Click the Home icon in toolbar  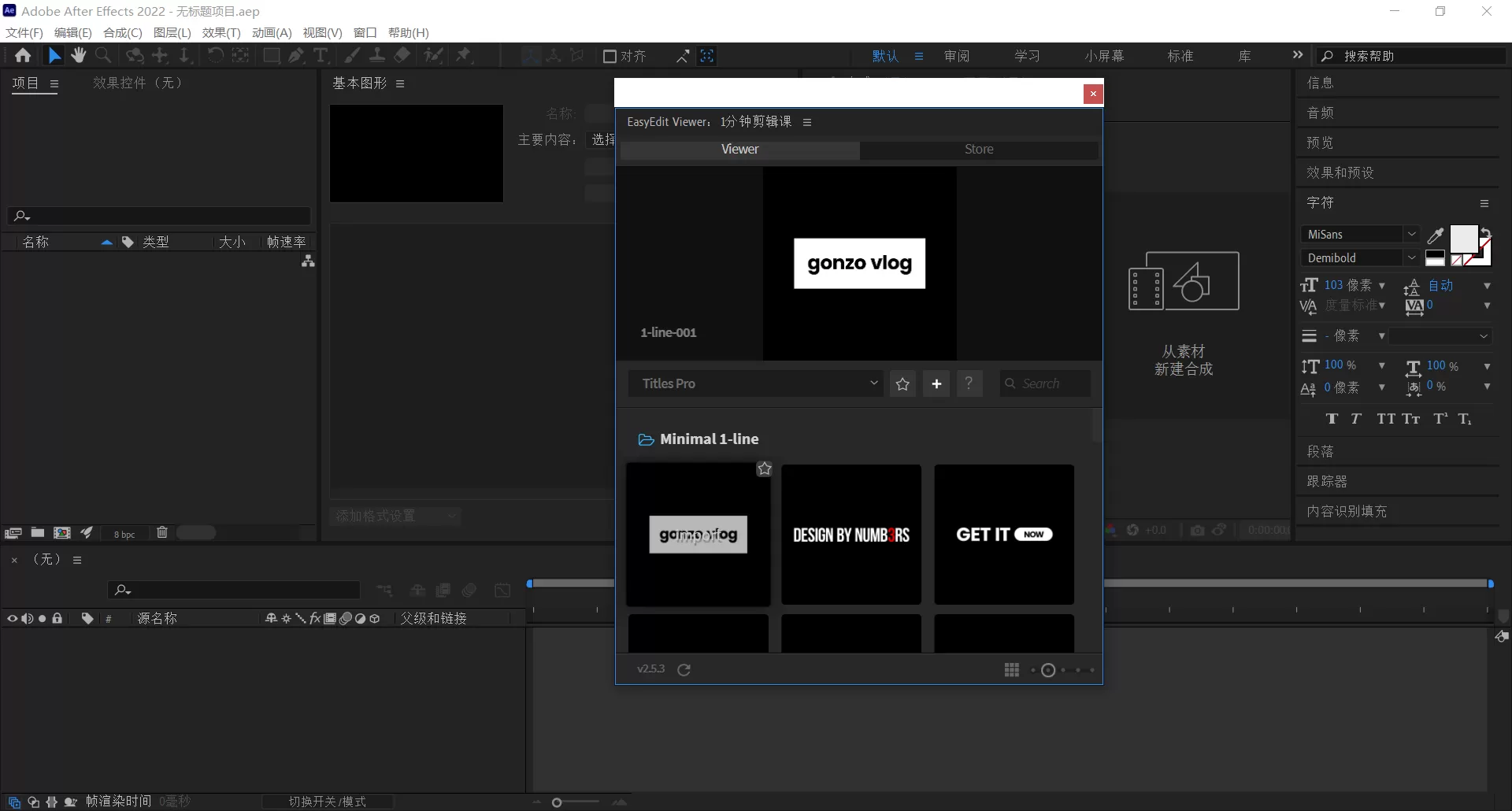pos(23,56)
